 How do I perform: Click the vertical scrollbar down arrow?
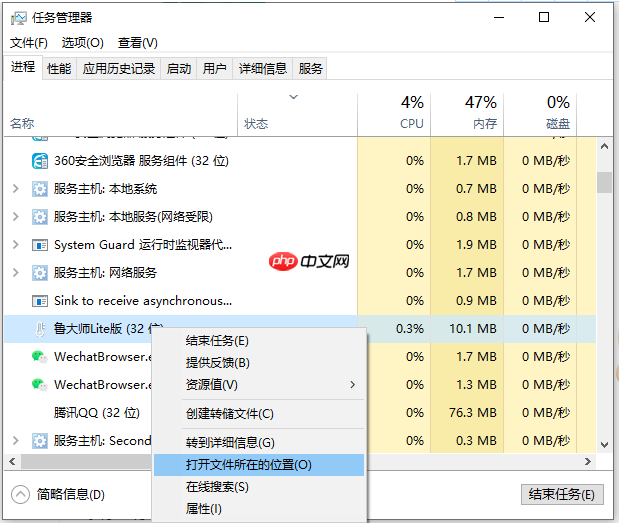(x=604, y=445)
